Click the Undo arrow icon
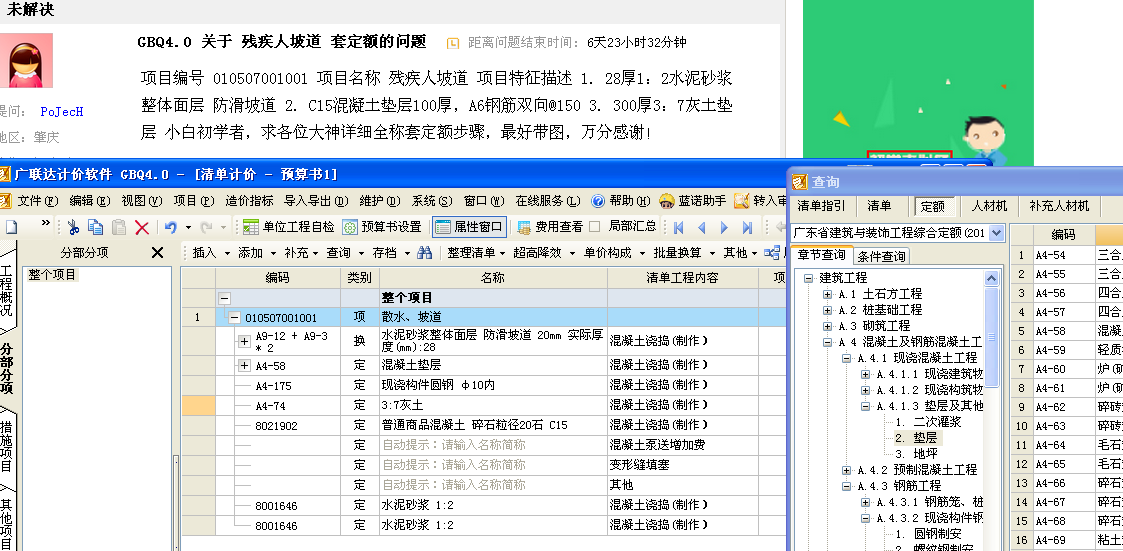 (170, 227)
